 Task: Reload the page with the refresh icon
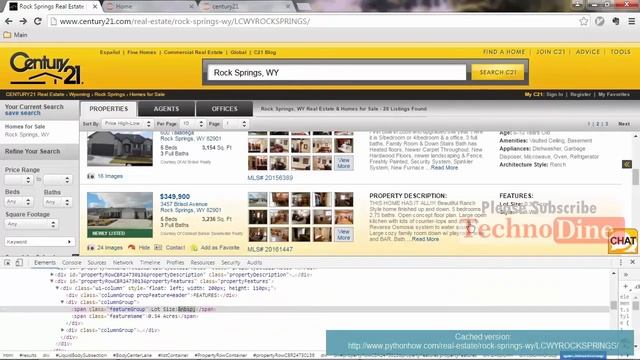[38, 21]
